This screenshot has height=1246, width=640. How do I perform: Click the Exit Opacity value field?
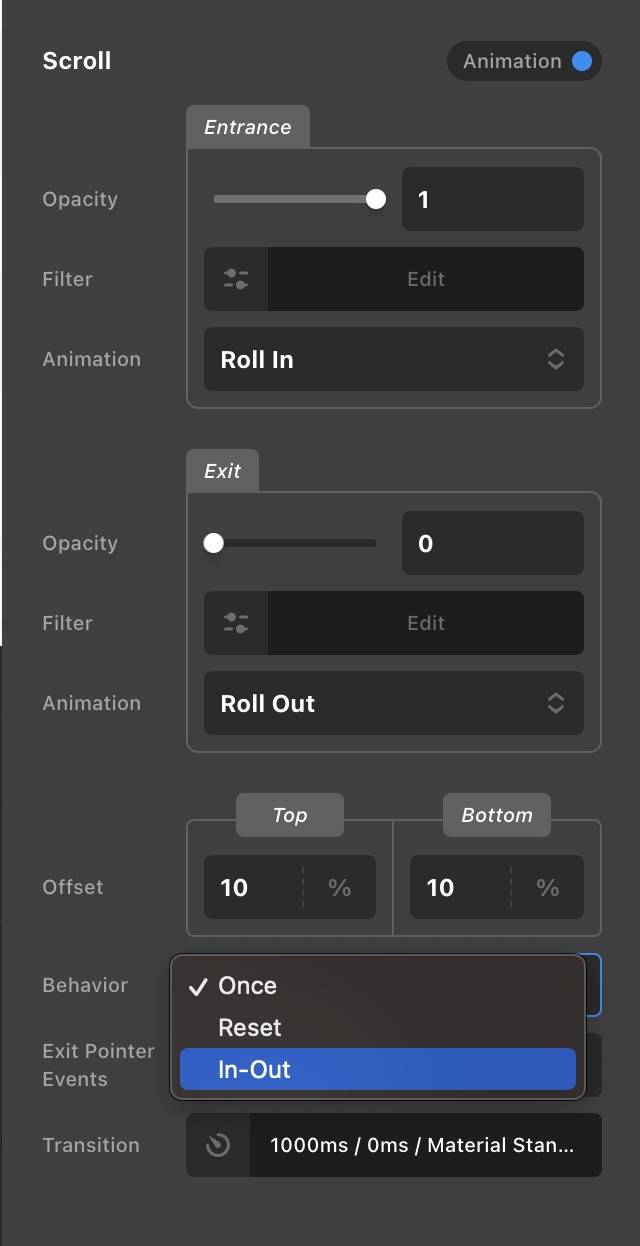[492, 543]
